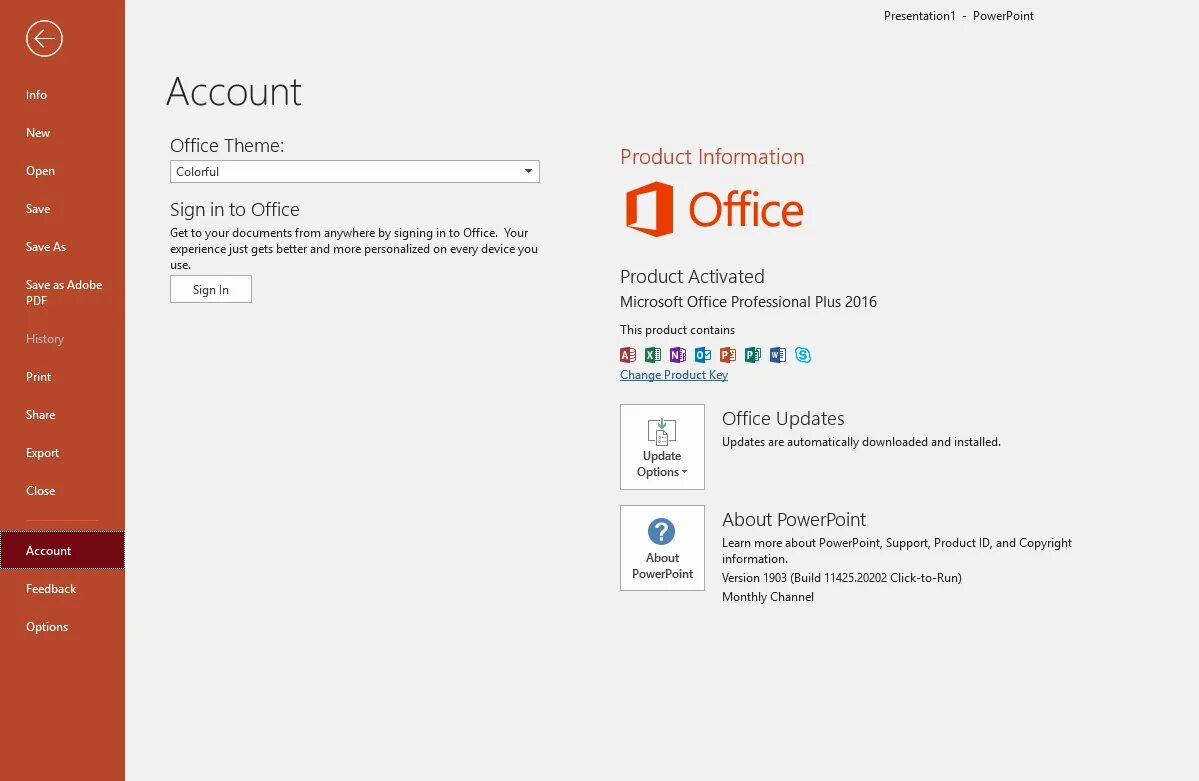Click the Sign In button

click(211, 289)
